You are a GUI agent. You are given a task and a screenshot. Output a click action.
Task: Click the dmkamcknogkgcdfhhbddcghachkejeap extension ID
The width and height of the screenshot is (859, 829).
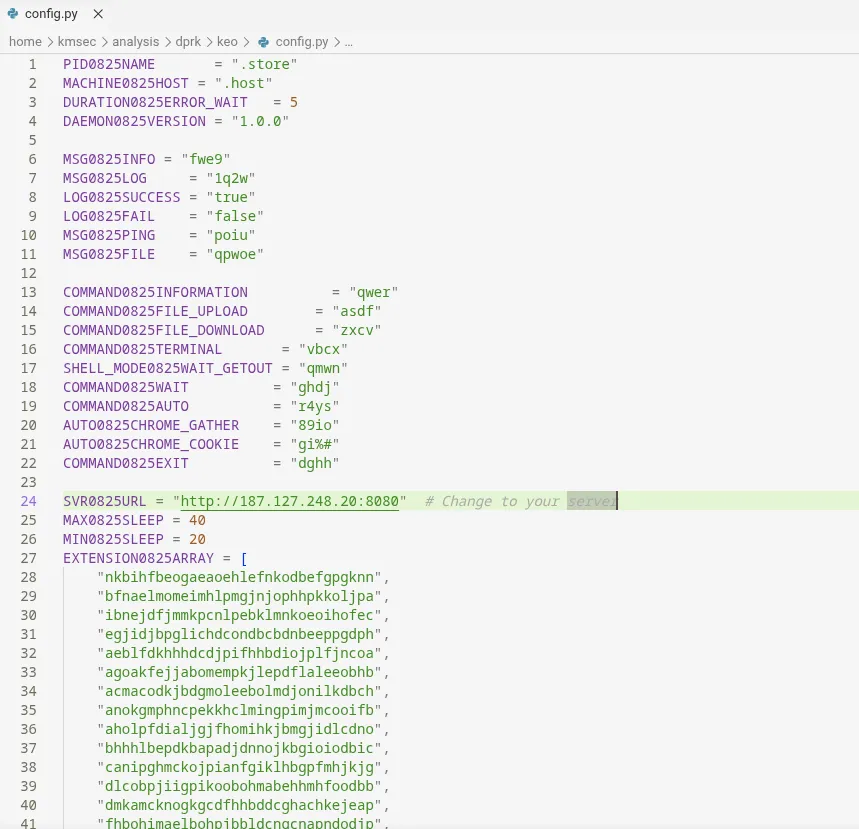point(239,805)
